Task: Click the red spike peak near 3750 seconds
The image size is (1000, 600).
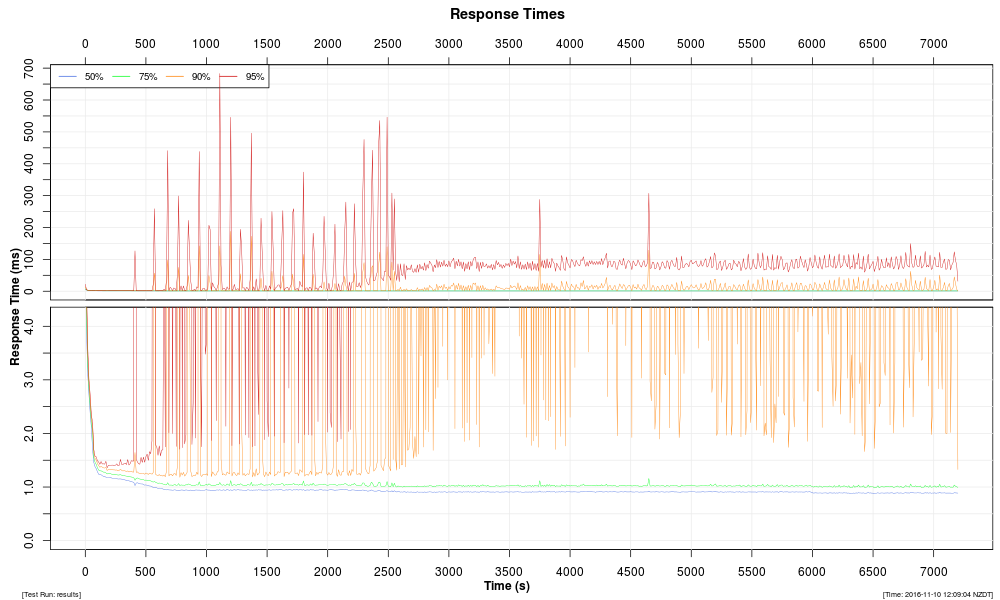Action: [x=539, y=200]
